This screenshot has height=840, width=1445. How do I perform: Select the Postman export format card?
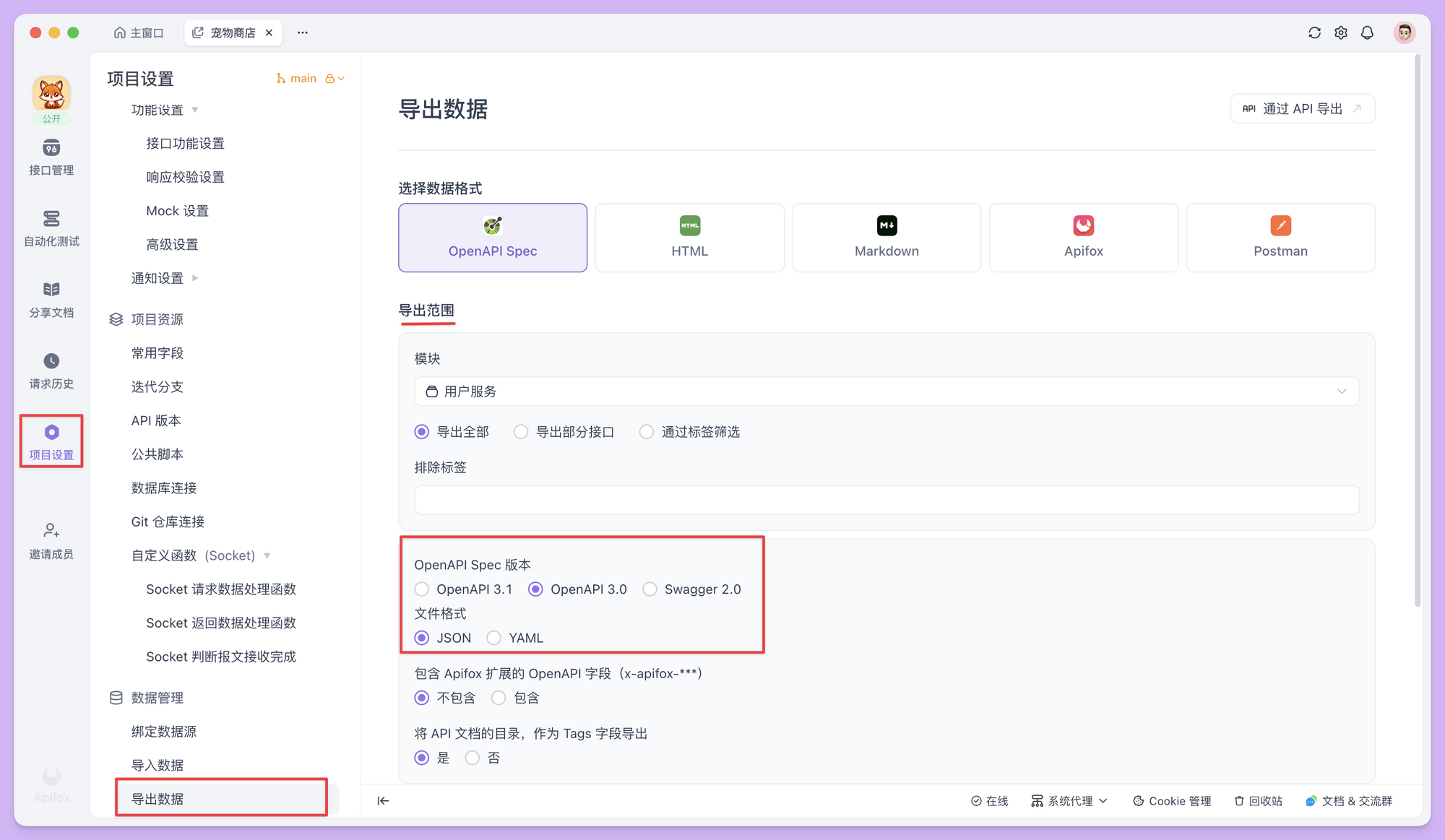coord(1280,238)
